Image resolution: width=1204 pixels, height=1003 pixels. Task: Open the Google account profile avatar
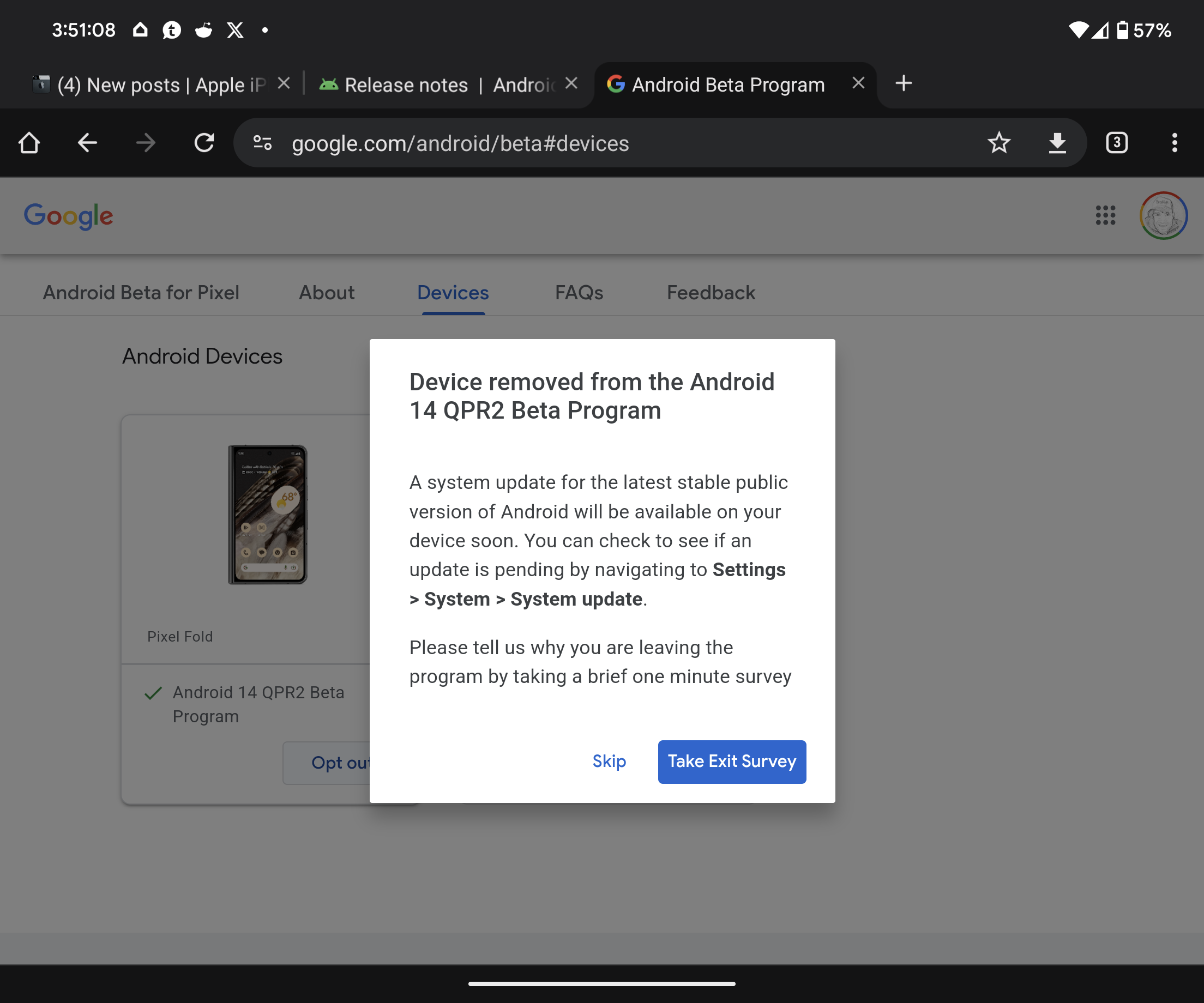[1163, 215]
